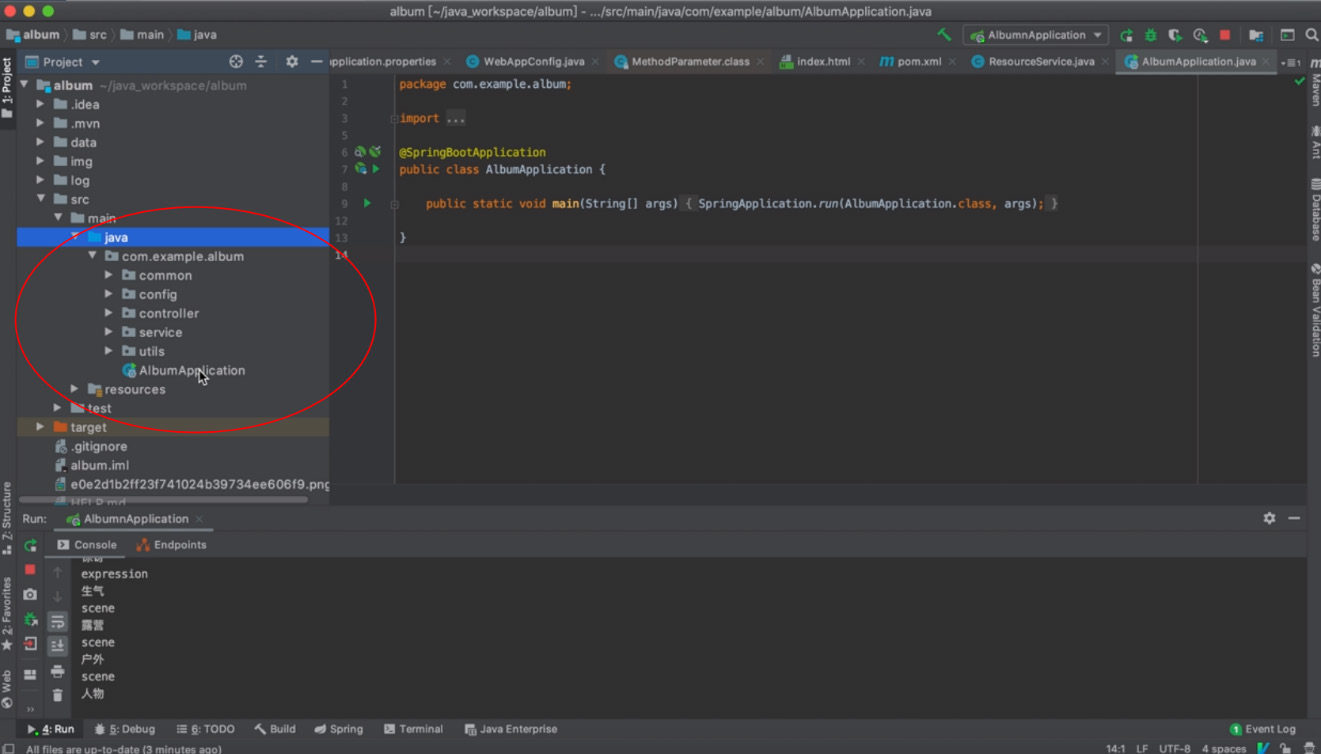Click the Run with Coverage icon
1321x754 pixels.
pyautogui.click(x=1175, y=35)
